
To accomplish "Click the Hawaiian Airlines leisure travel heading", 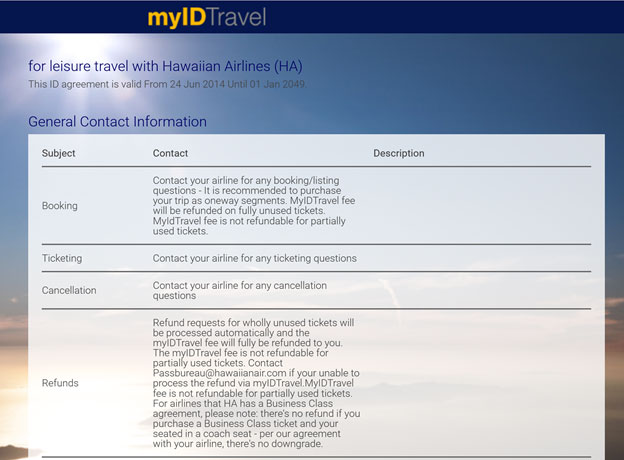I will tap(165, 66).
